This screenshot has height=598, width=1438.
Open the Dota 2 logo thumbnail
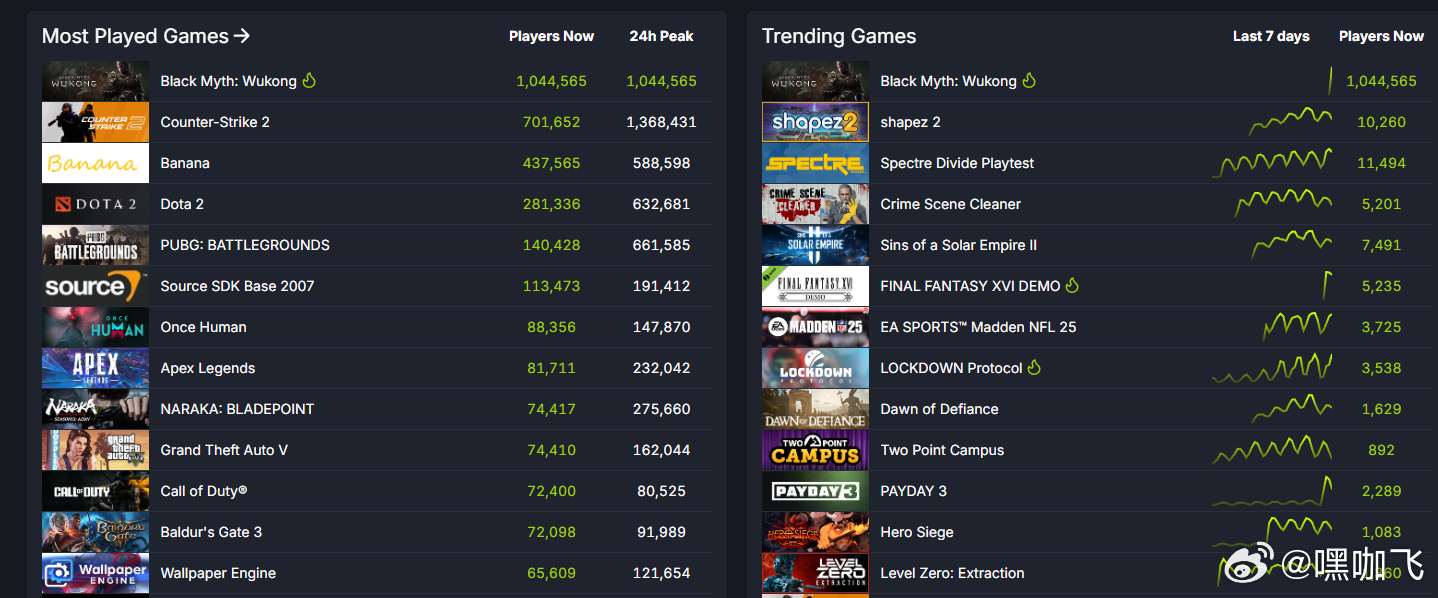pyautogui.click(x=95, y=204)
